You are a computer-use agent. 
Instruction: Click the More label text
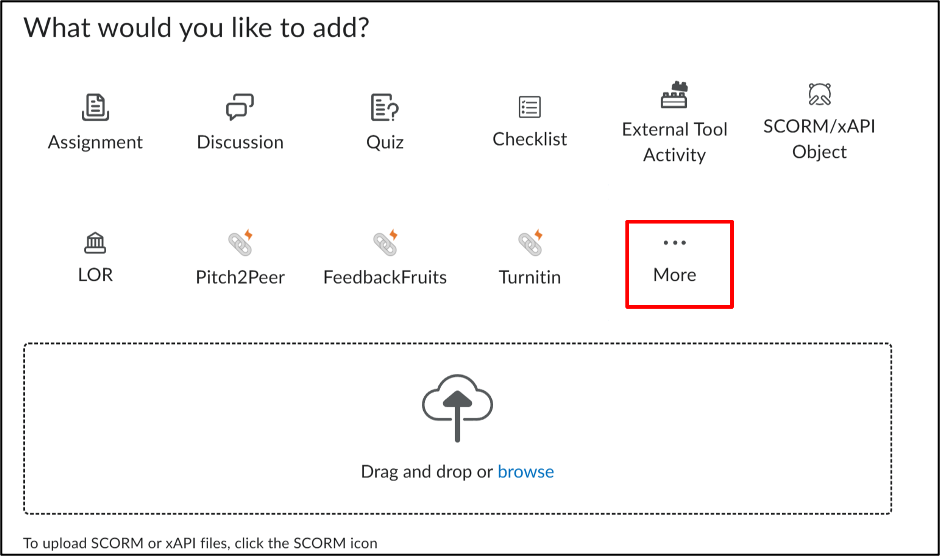click(x=675, y=275)
